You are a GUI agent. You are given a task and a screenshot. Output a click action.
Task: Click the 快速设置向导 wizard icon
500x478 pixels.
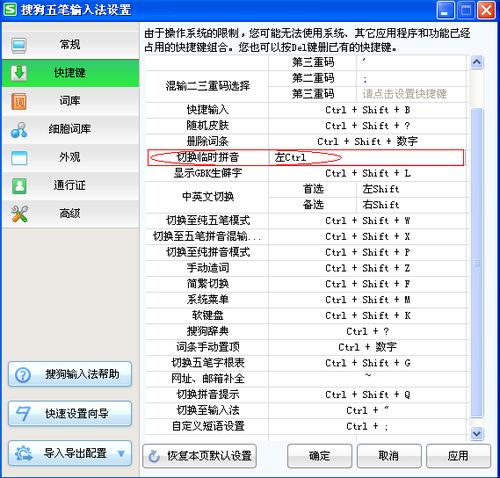click(x=23, y=414)
